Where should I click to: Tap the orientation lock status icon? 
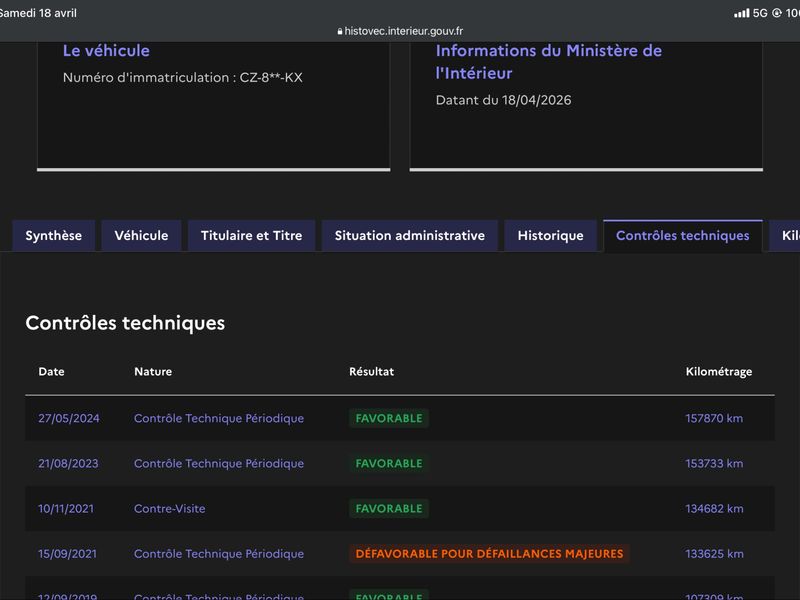pos(777,13)
